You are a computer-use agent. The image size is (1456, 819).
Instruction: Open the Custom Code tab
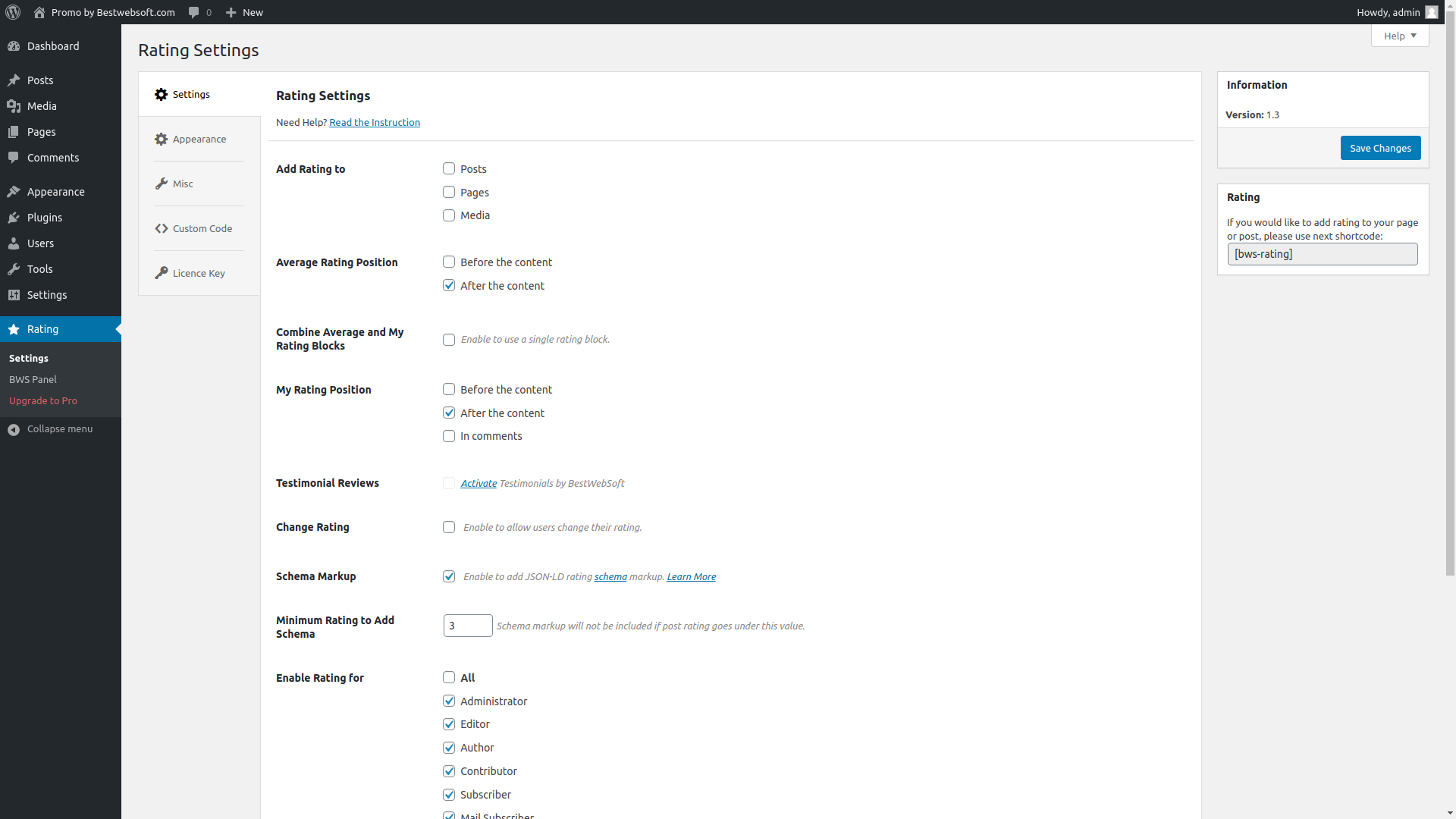coord(199,228)
